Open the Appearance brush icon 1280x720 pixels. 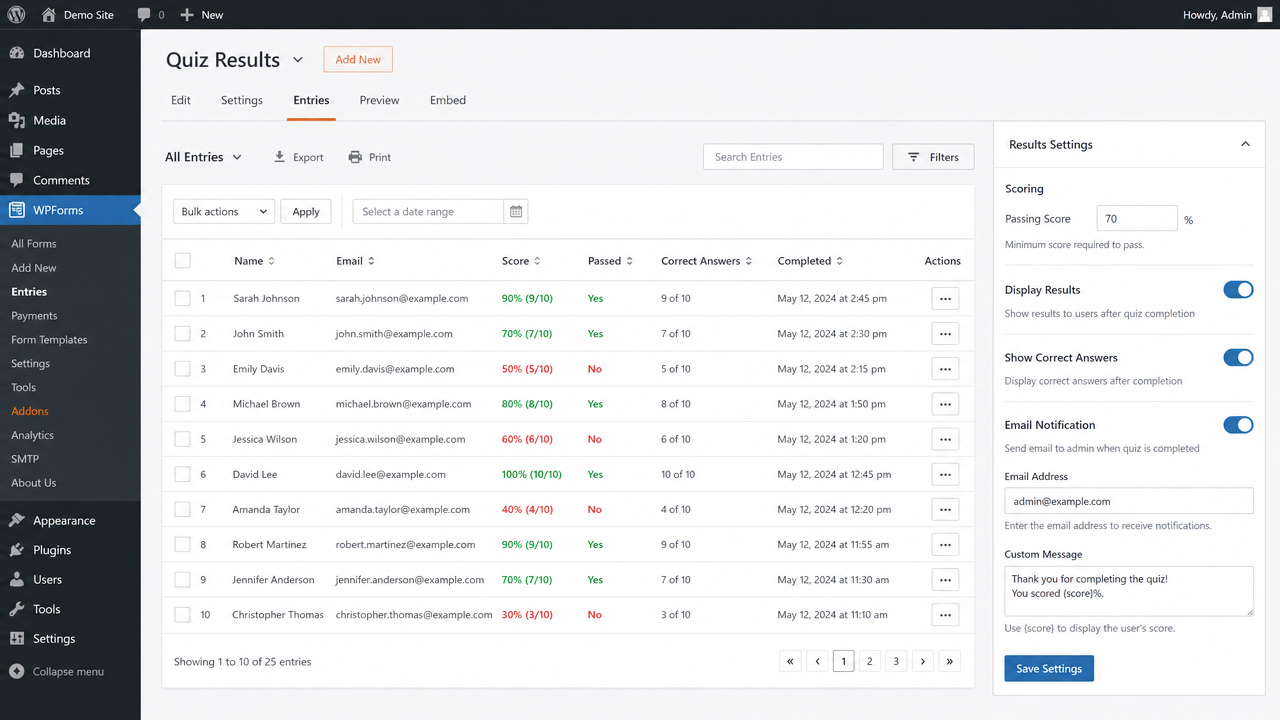pyautogui.click(x=17, y=520)
